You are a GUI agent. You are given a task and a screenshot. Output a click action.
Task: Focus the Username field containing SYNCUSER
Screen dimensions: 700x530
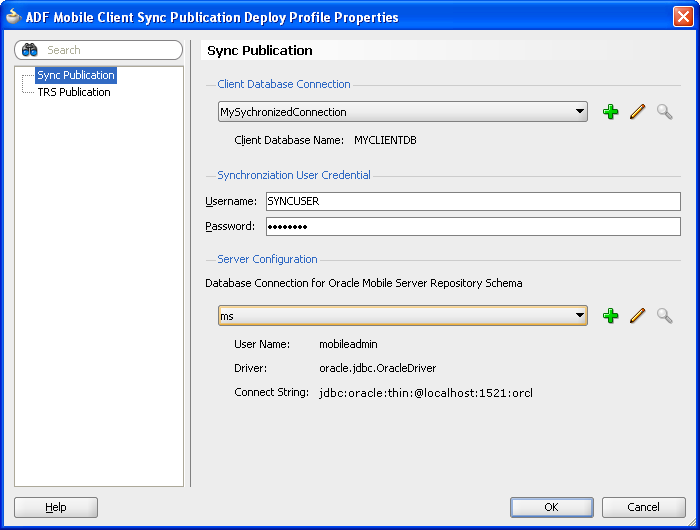[x=473, y=201]
